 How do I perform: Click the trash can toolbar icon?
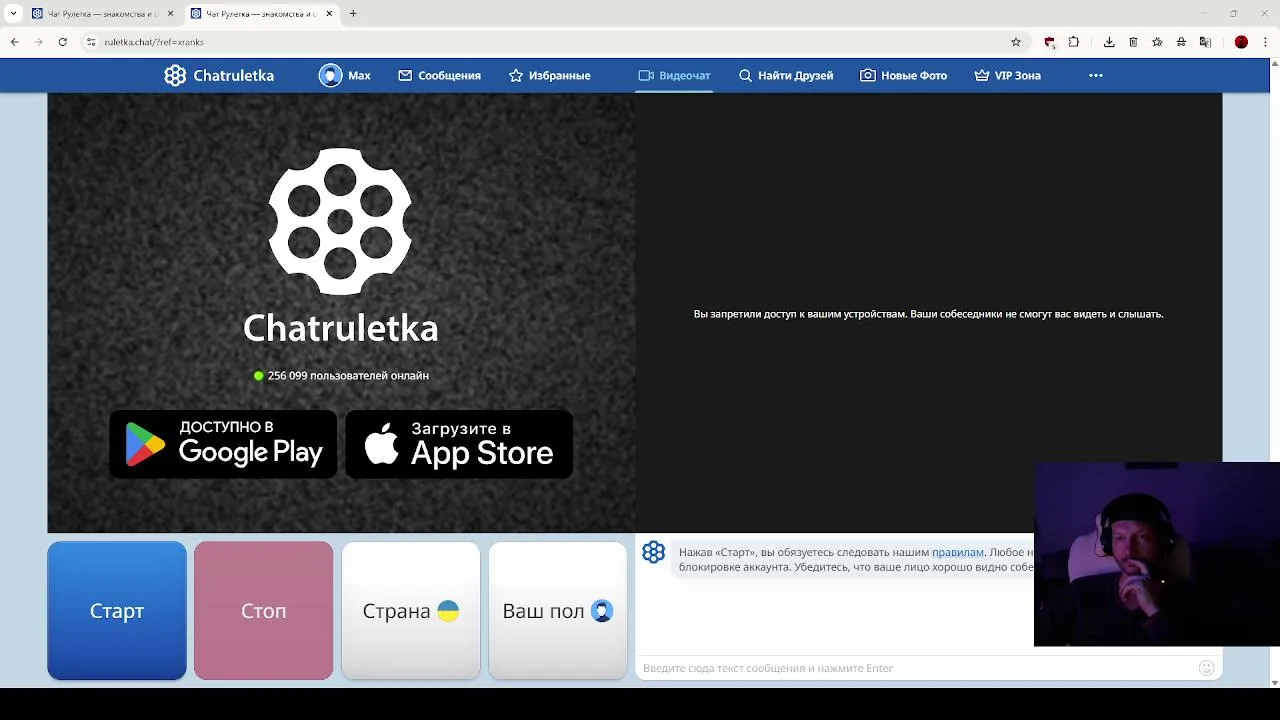1133,42
